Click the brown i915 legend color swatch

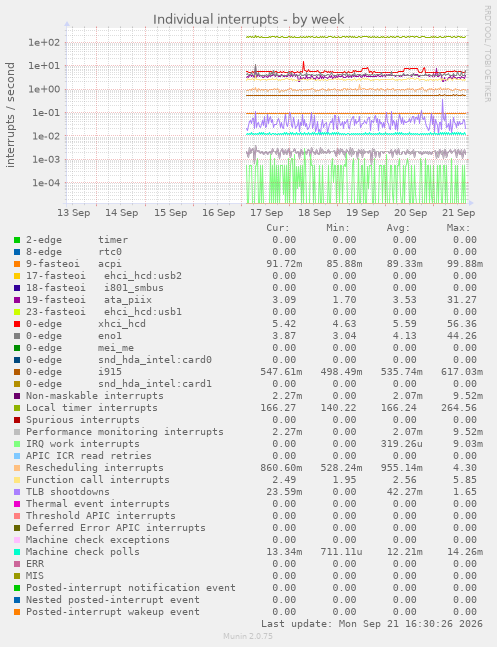coord(17,372)
